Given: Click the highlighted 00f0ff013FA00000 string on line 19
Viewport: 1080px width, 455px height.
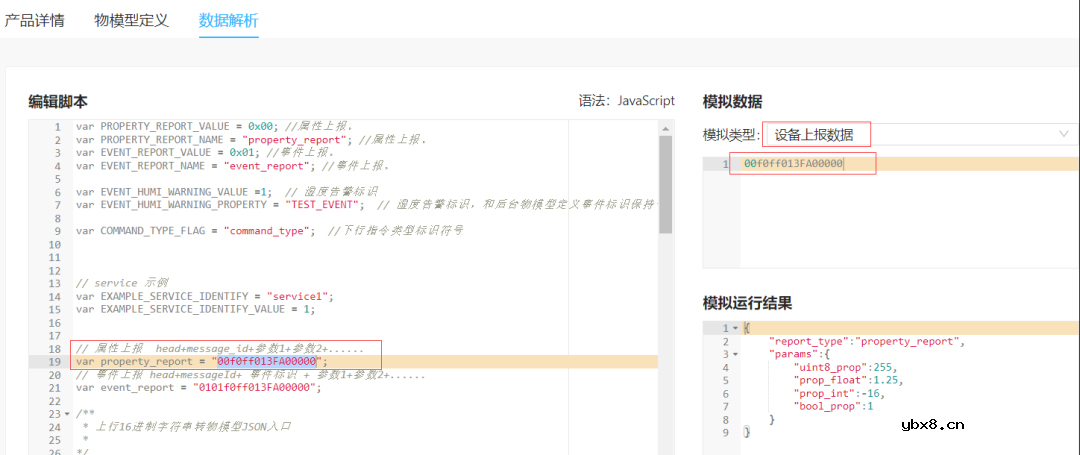Looking at the screenshot, I should (267, 361).
